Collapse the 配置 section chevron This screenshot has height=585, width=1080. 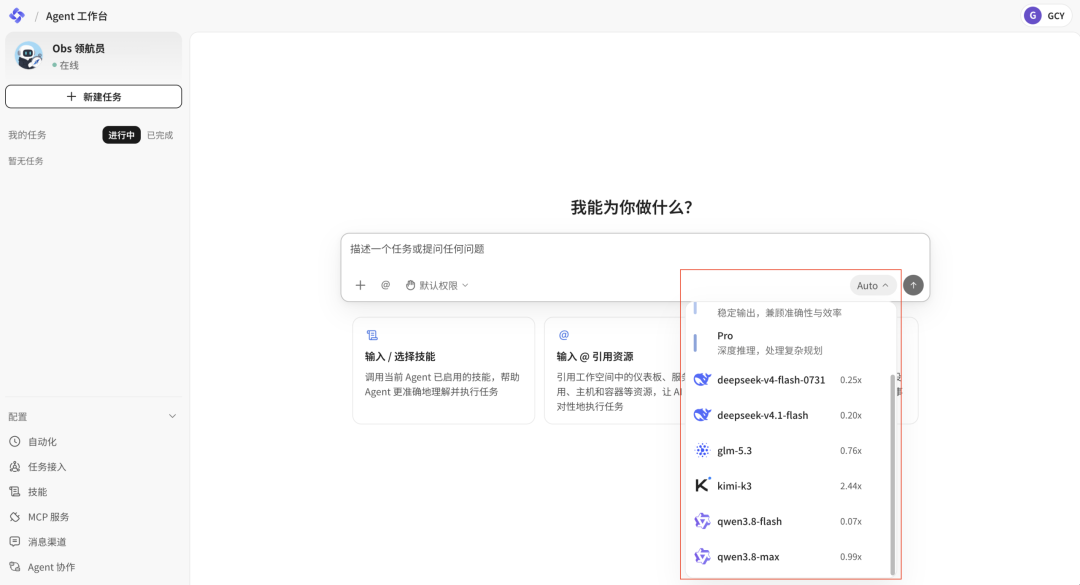pos(172,416)
